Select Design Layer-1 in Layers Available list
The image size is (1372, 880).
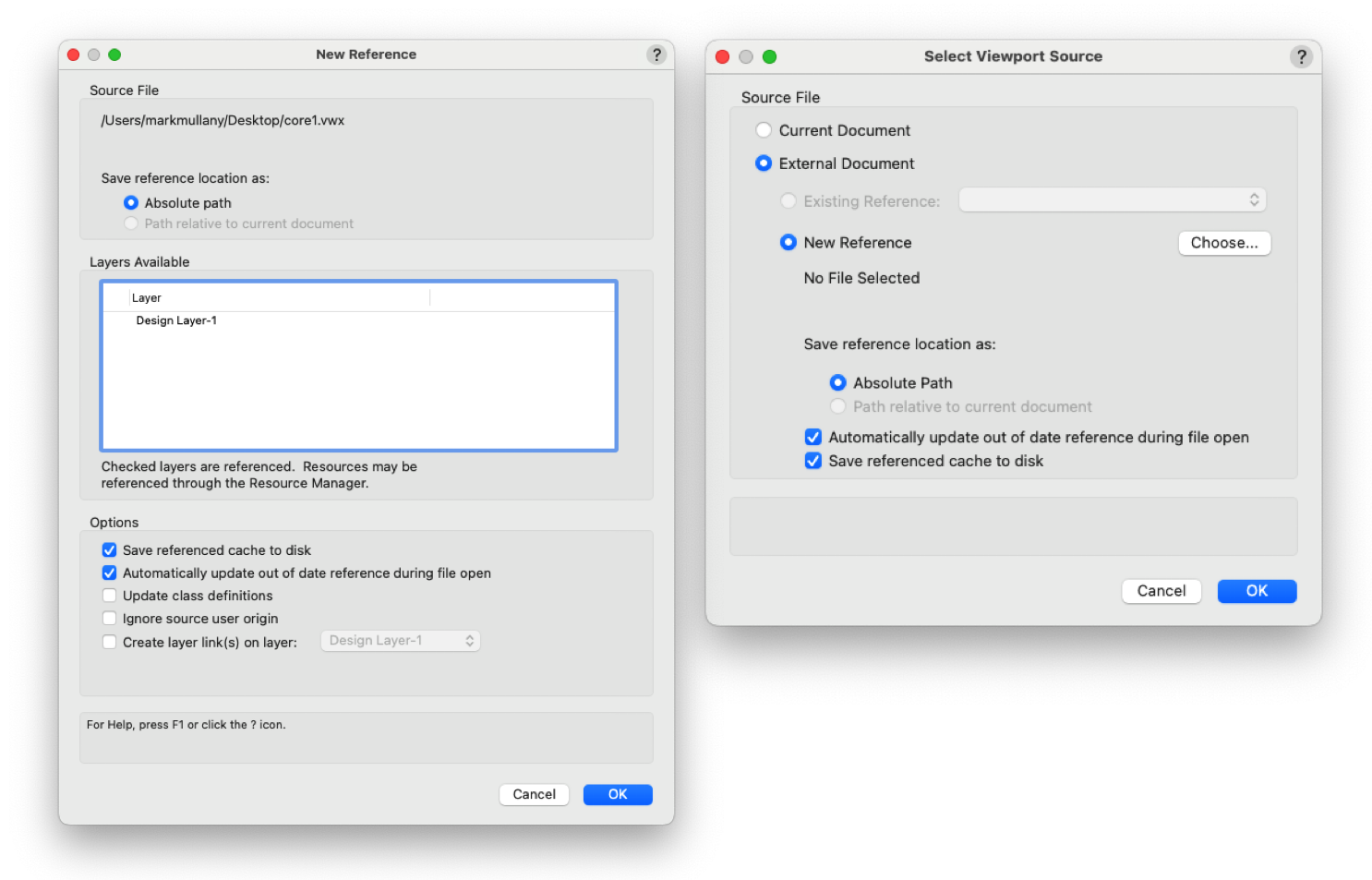pos(176,320)
